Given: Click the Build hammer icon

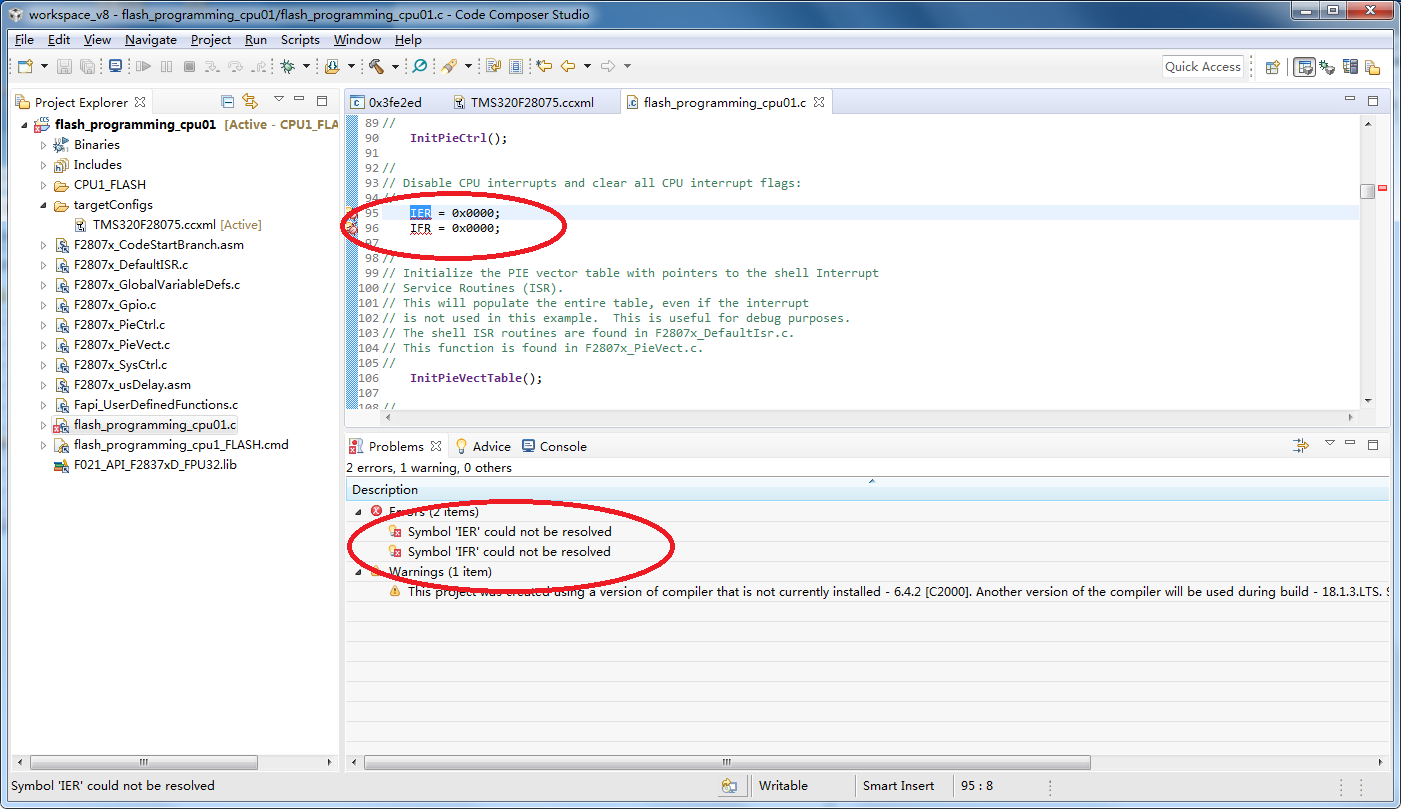Looking at the screenshot, I should point(376,66).
